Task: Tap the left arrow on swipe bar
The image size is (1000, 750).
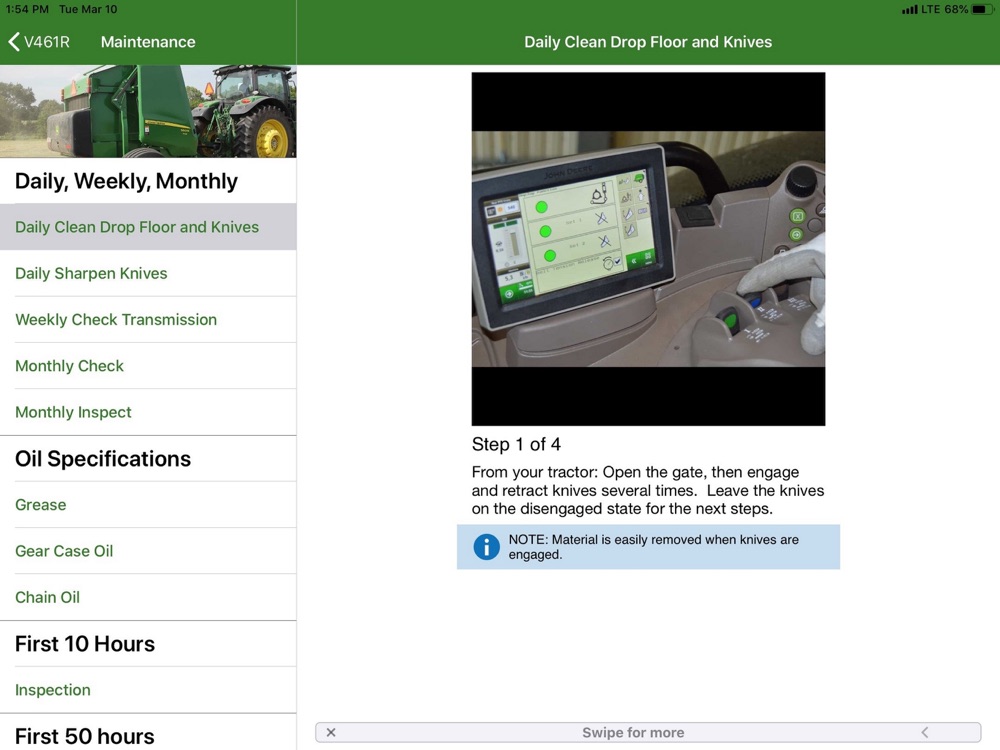Action: [925, 733]
